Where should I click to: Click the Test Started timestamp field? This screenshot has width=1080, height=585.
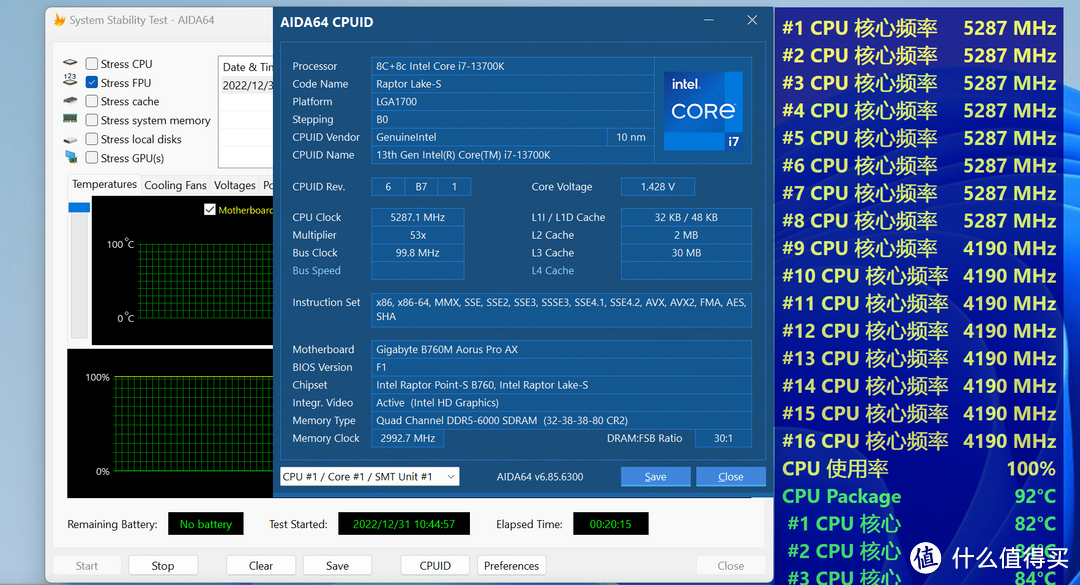click(x=404, y=524)
